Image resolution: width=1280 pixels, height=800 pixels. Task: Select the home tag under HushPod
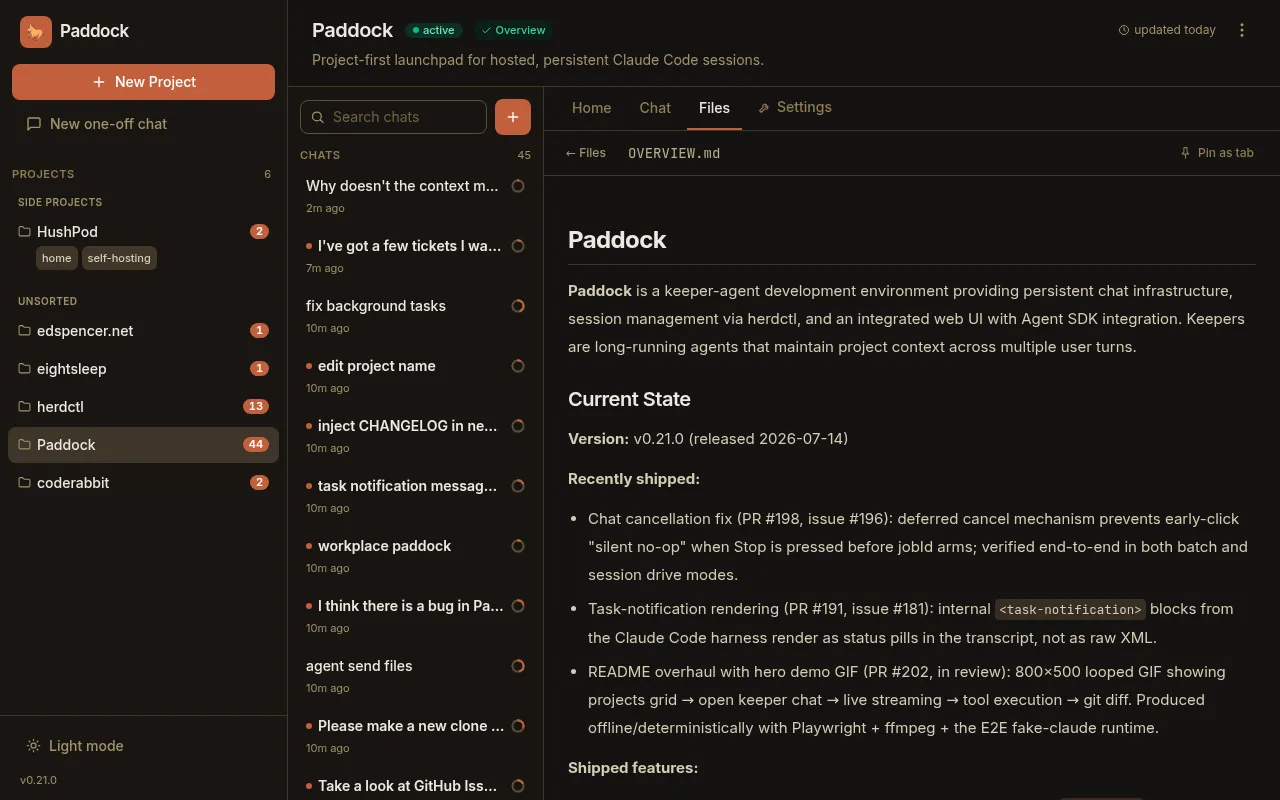pyautogui.click(x=57, y=258)
